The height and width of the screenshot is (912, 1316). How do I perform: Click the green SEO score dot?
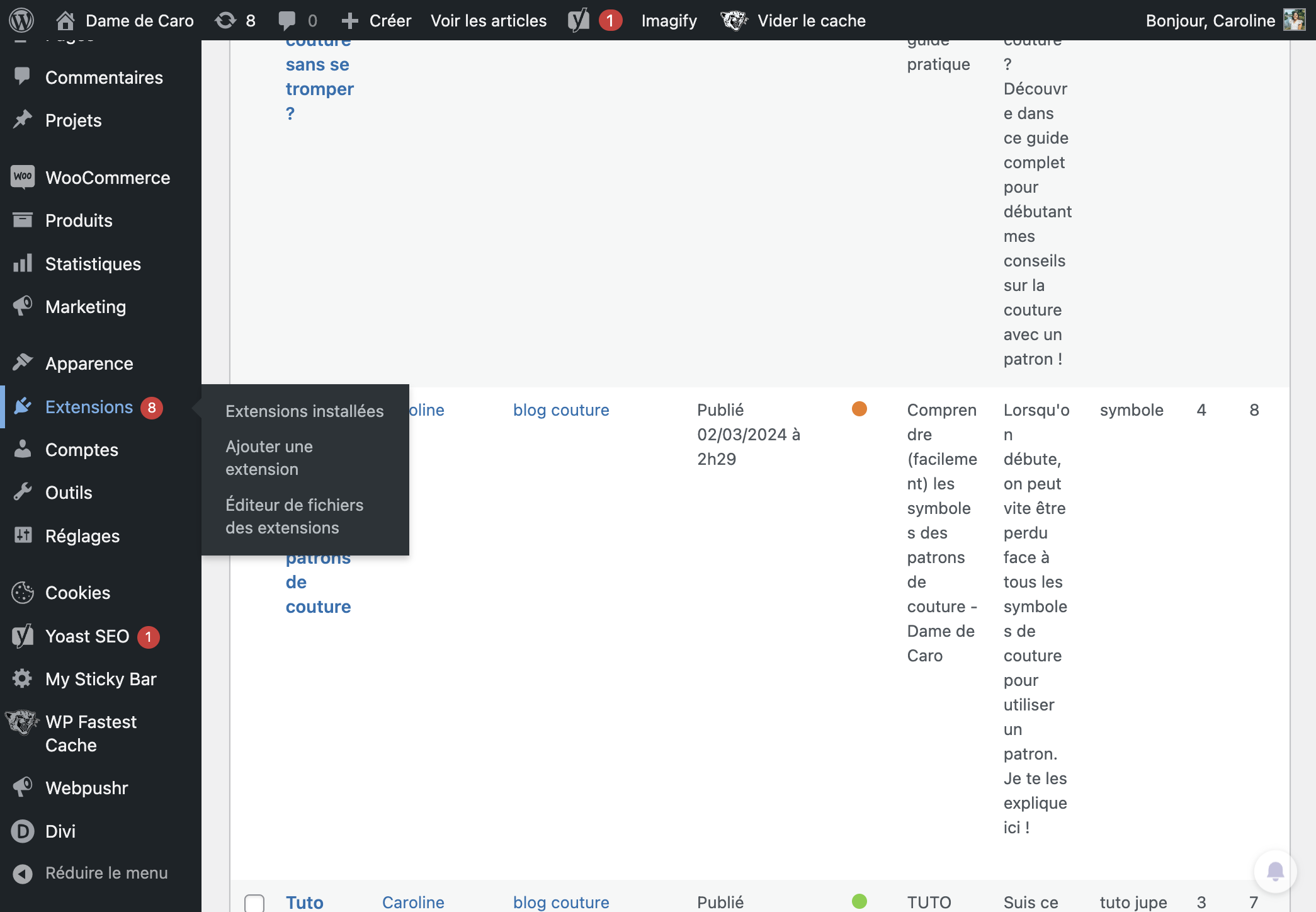(859, 901)
